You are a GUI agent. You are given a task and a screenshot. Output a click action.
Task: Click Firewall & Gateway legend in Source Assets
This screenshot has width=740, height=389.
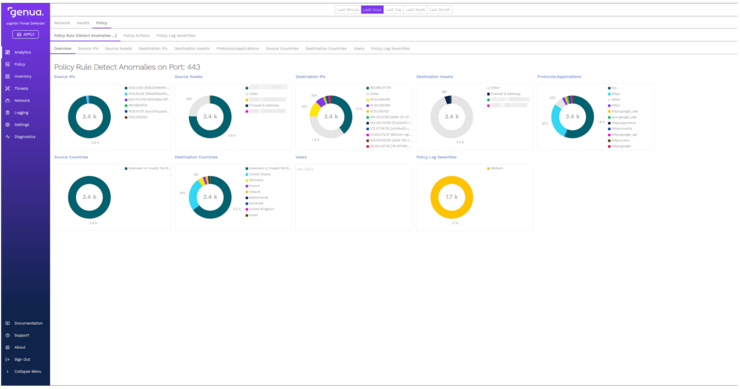(x=262, y=106)
